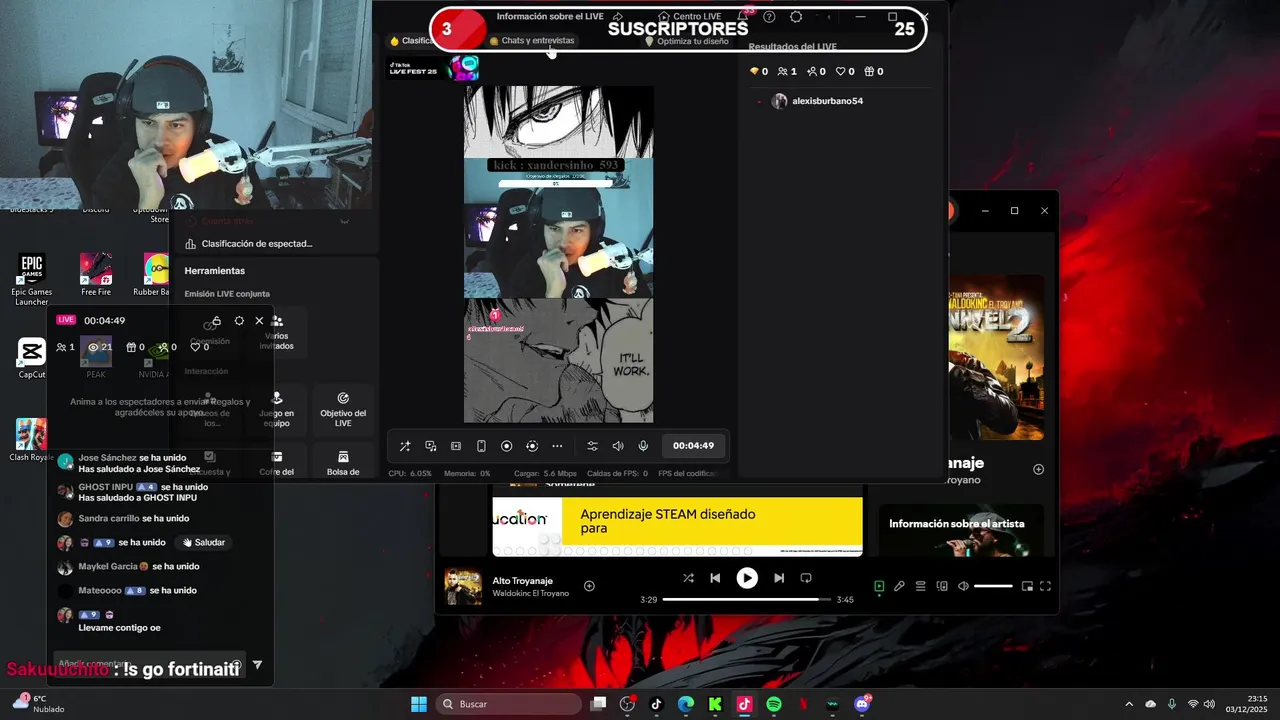Open the scene layout icon
This screenshot has height=720, width=1280.
click(x=456, y=446)
